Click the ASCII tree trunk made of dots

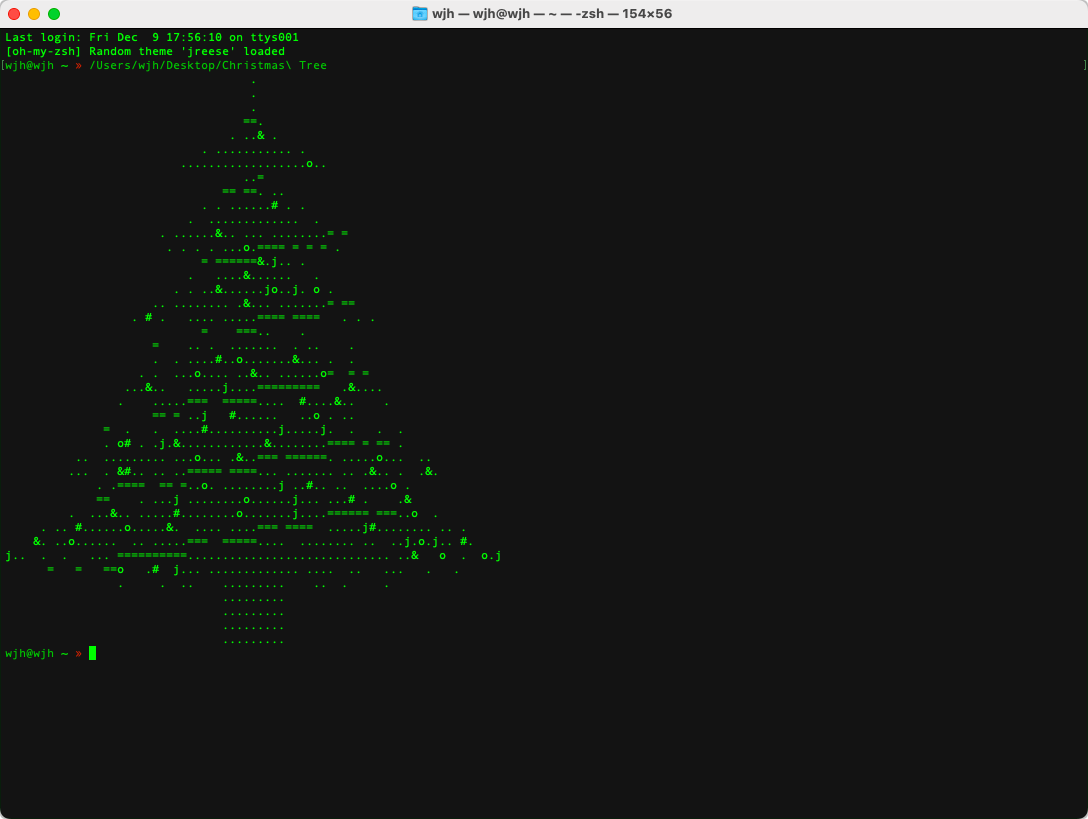[253, 615]
